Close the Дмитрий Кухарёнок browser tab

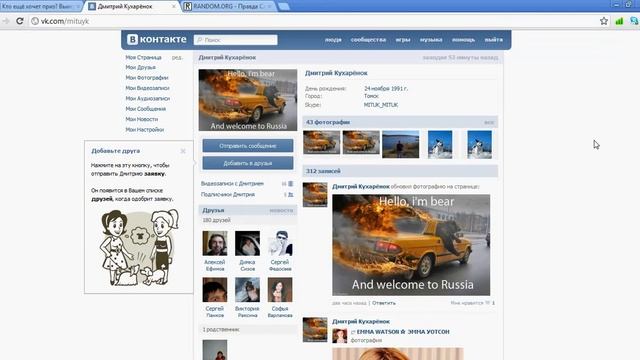click(x=174, y=6)
